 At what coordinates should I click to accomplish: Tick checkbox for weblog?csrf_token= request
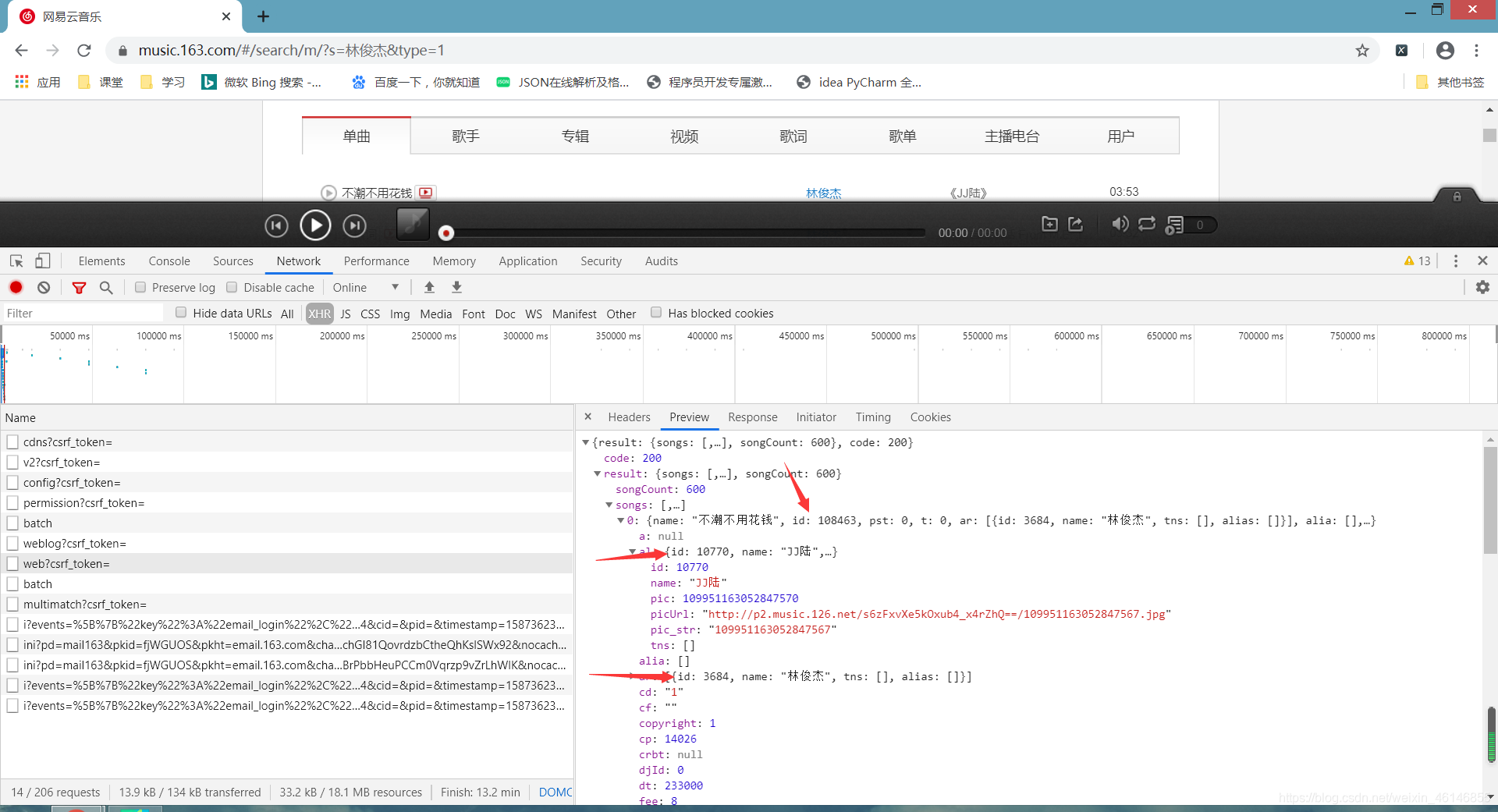12,544
